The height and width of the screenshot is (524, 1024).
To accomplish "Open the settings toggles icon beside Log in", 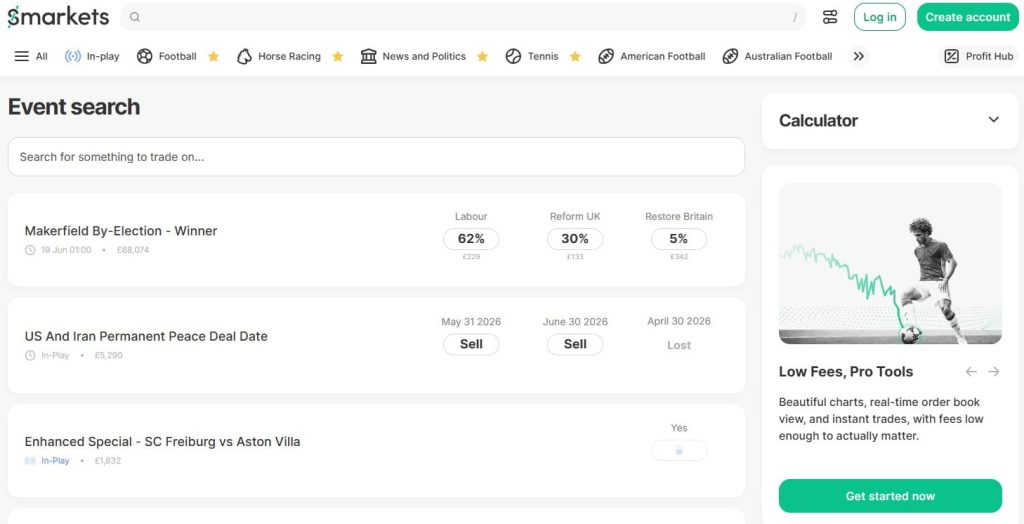I will point(829,17).
